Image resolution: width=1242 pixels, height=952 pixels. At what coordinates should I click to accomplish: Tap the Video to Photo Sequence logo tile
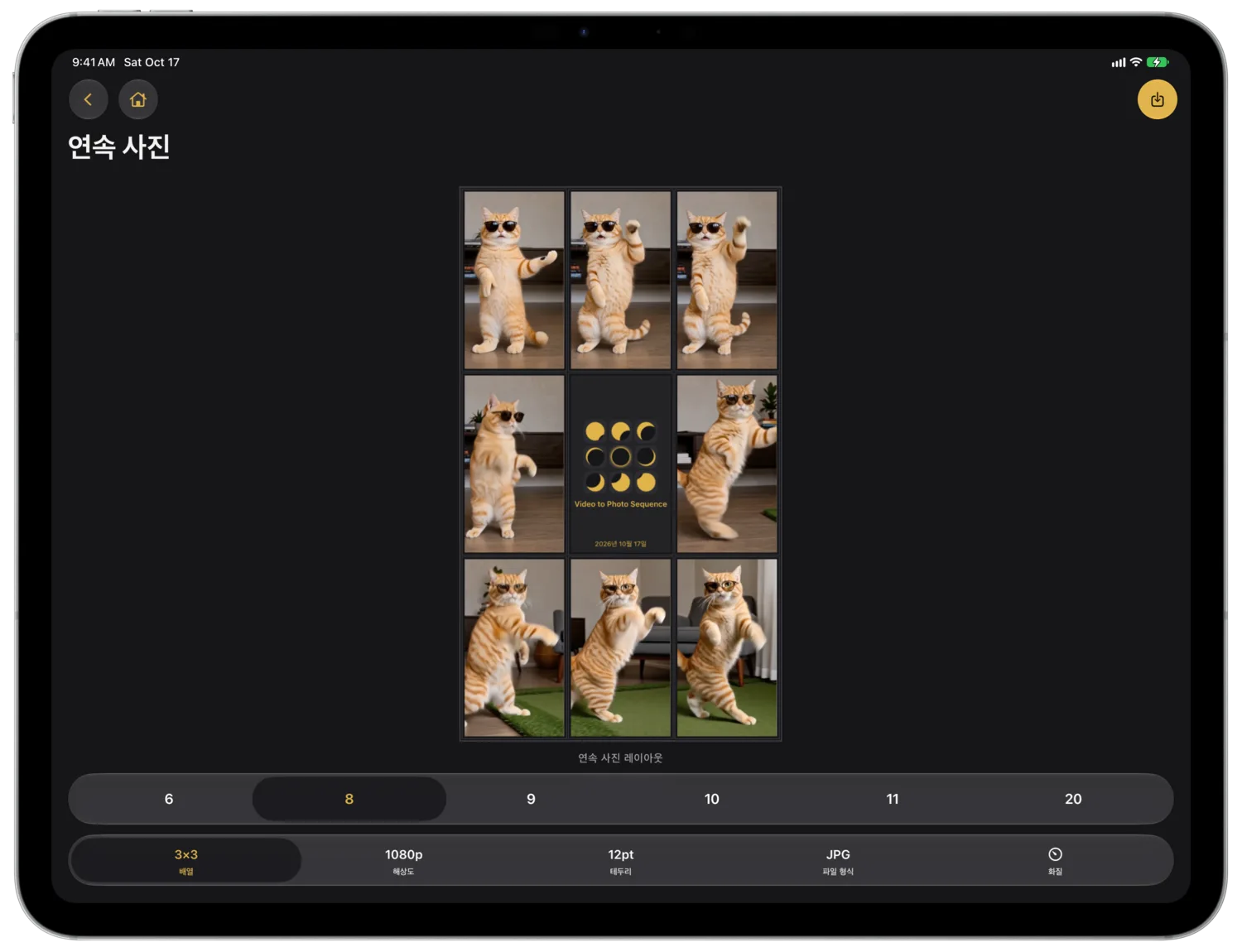point(620,464)
